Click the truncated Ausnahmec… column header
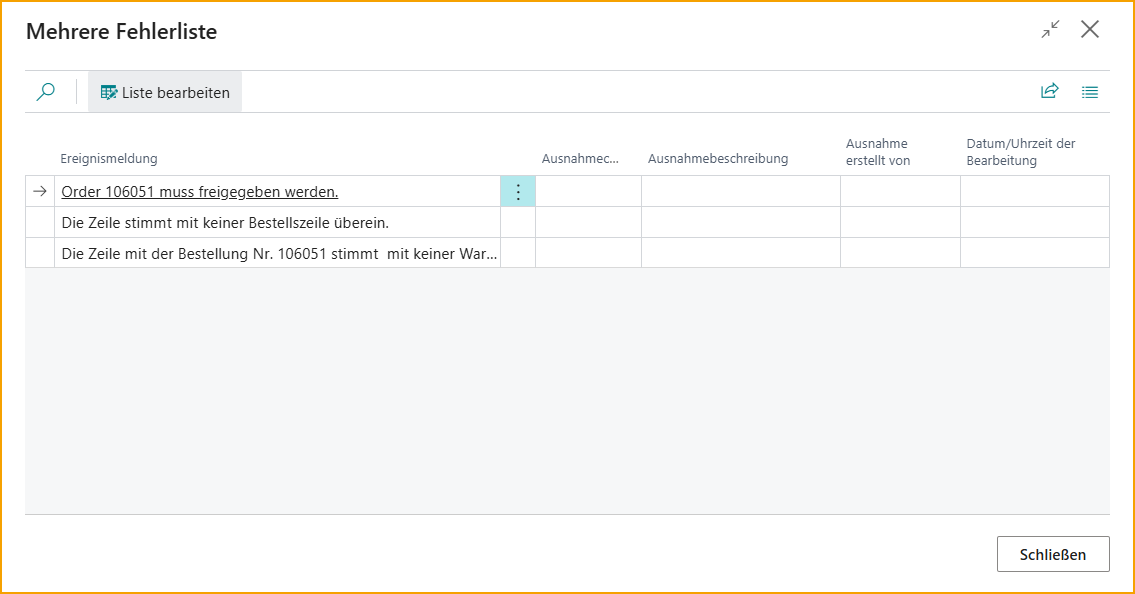This screenshot has height=594, width=1135. (580, 159)
